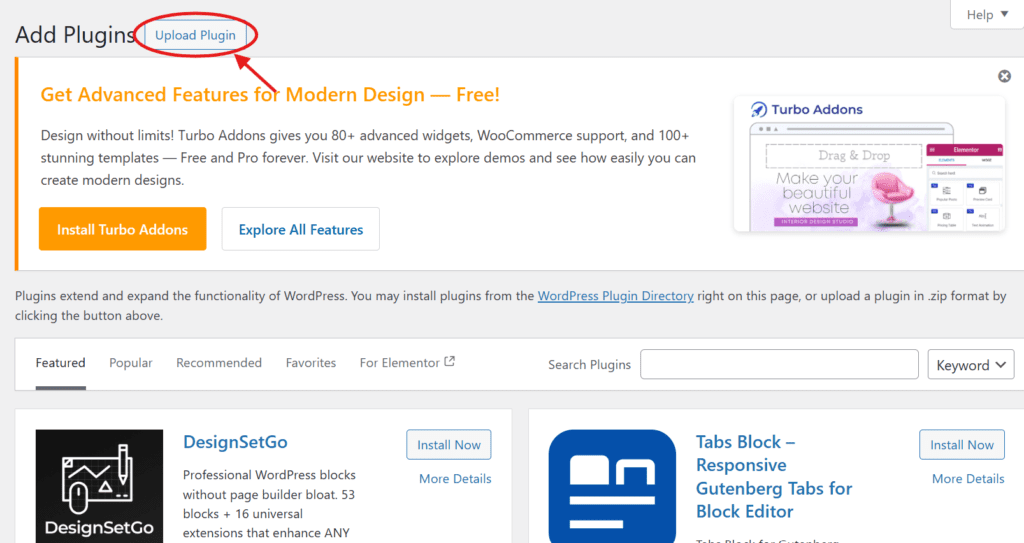Select the Featured tab
Image resolution: width=1024 pixels, height=543 pixels.
coord(61,363)
